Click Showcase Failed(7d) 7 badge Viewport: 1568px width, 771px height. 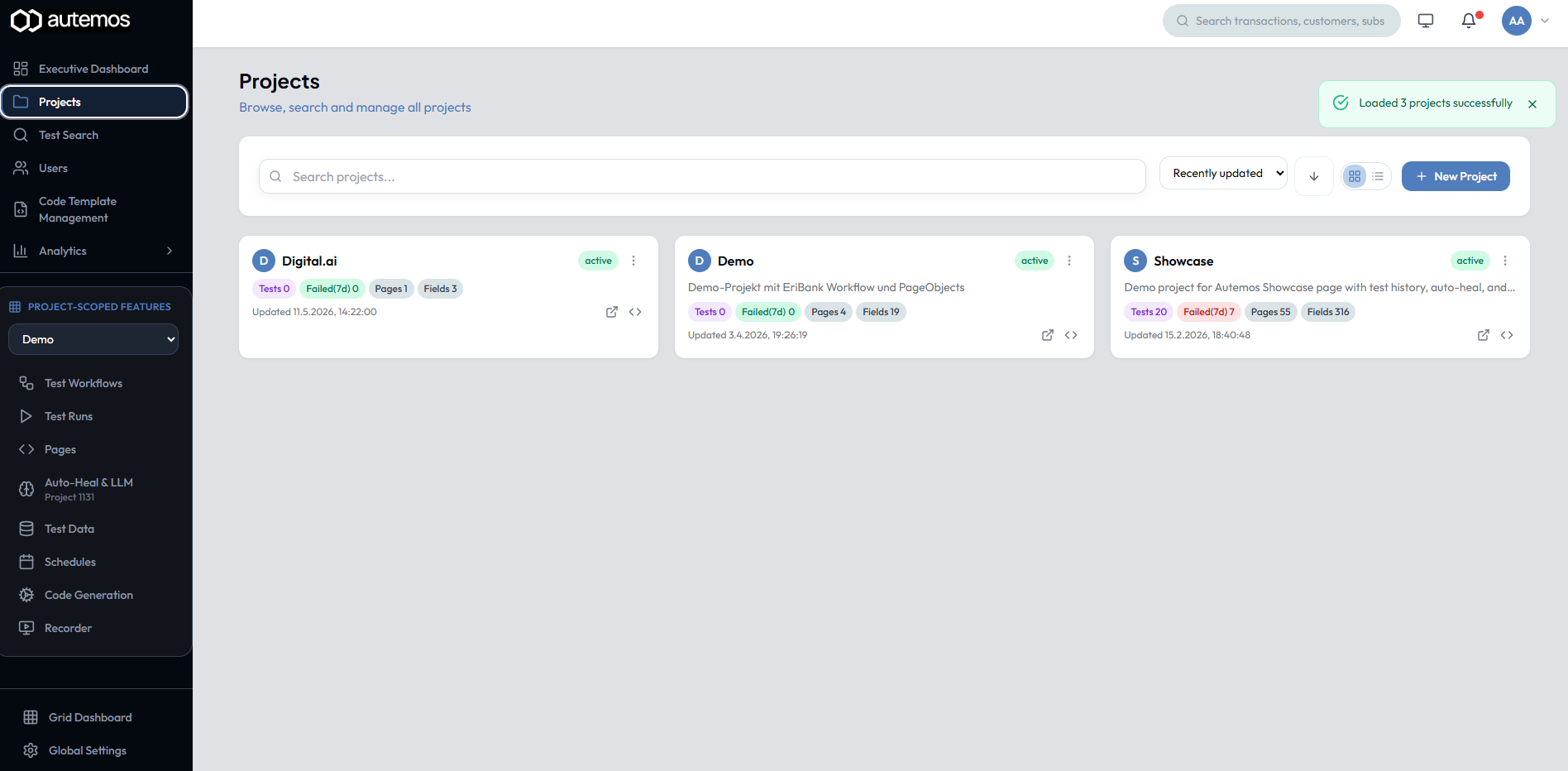click(1209, 312)
